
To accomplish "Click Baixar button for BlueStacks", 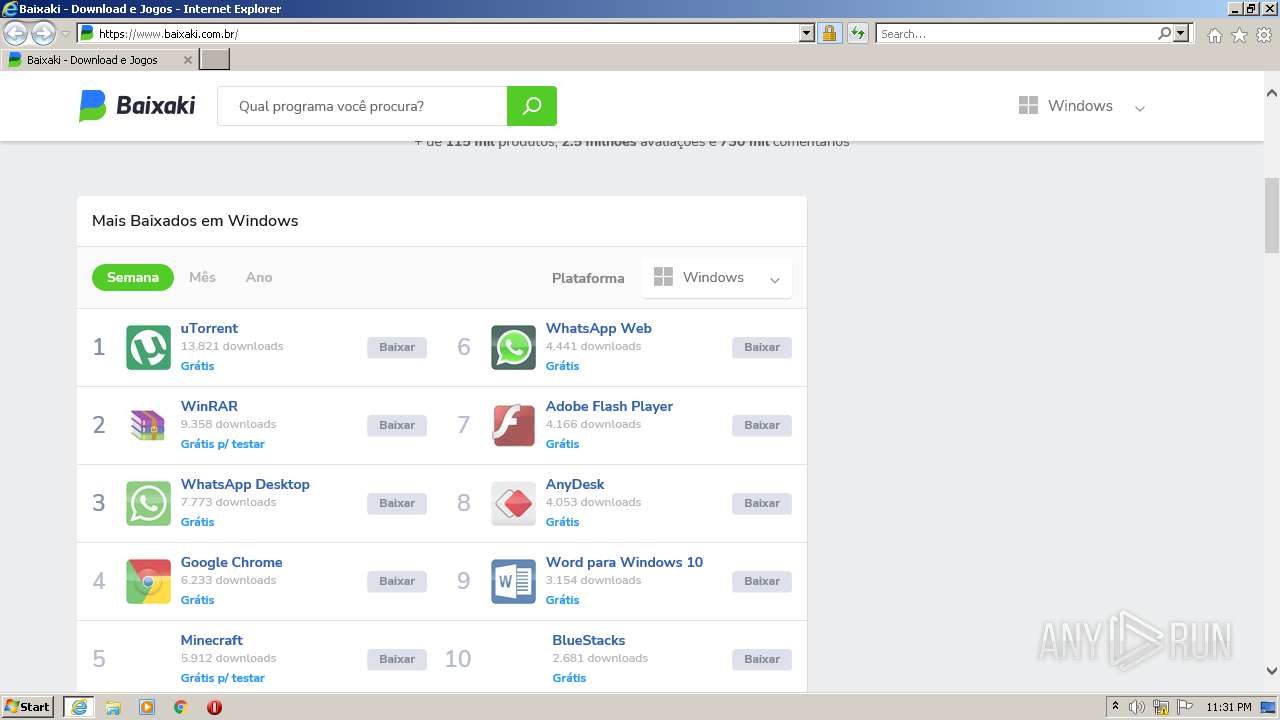I will [x=762, y=659].
